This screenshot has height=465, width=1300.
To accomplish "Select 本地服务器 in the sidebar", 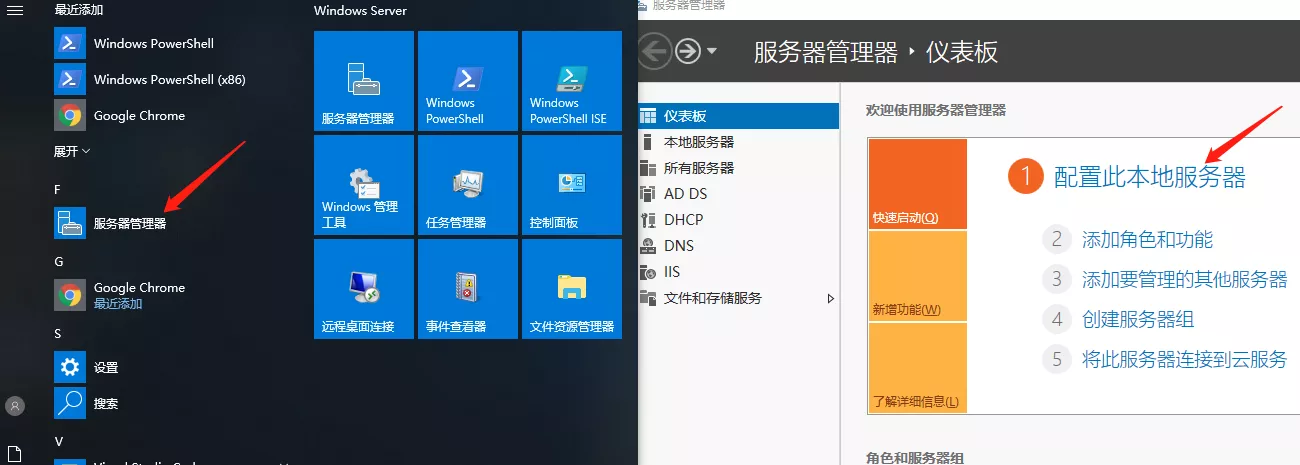I will (x=698, y=142).
